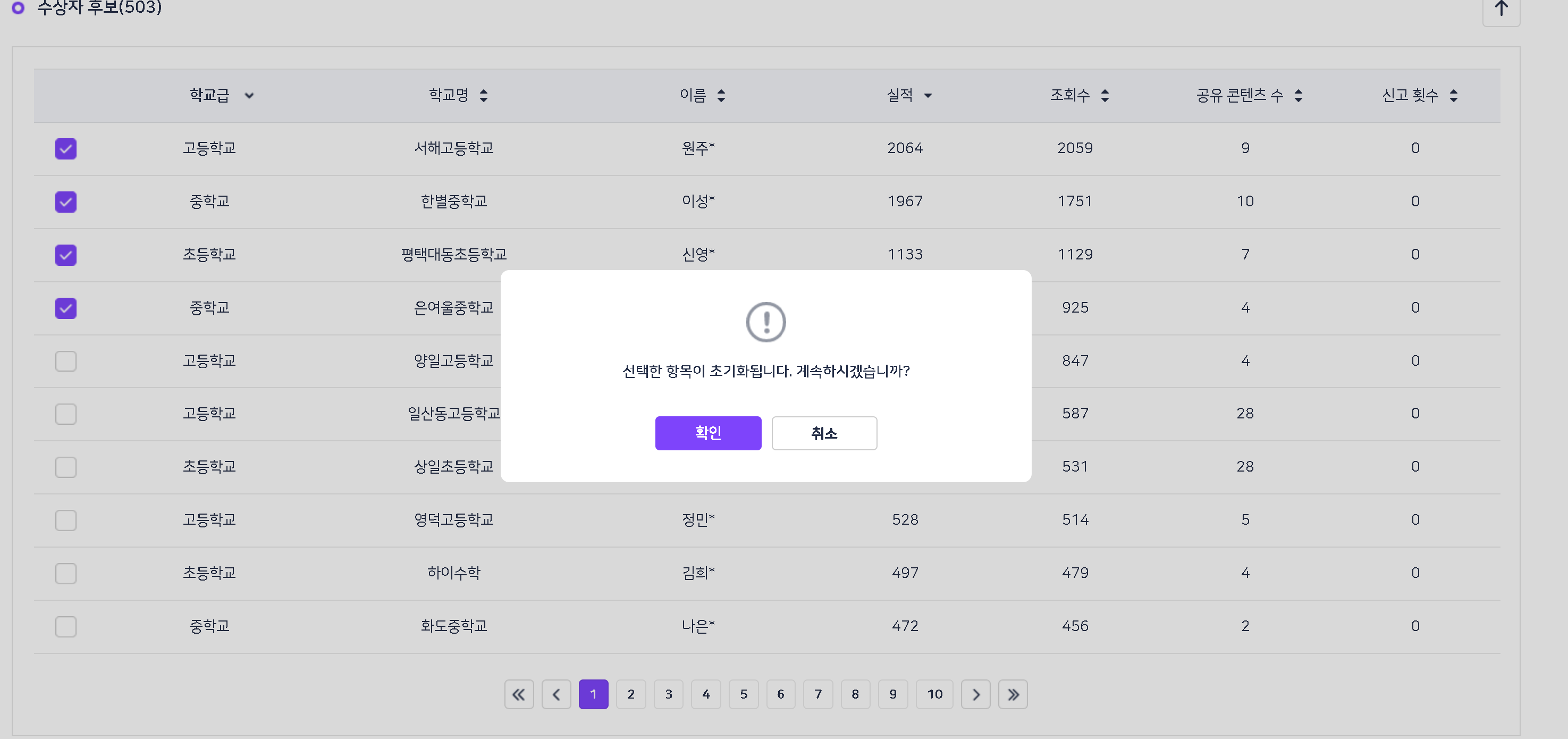
Task: Go to page 2
Action: [630, 694]
